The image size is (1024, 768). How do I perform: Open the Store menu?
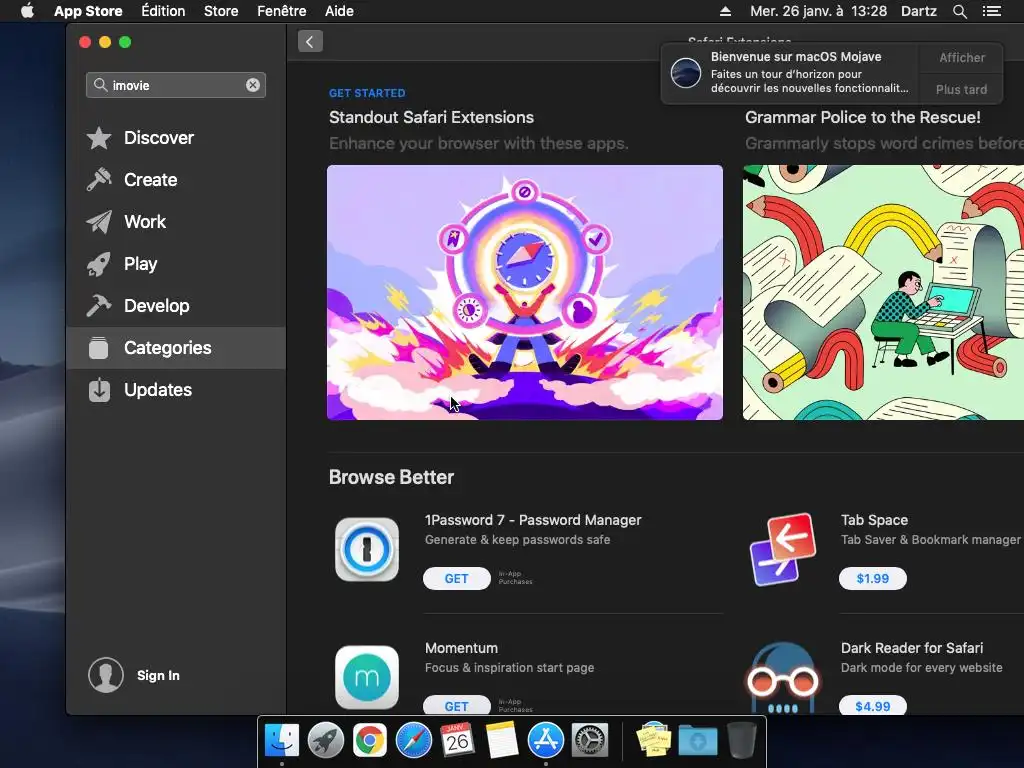[x=221, y=11]
